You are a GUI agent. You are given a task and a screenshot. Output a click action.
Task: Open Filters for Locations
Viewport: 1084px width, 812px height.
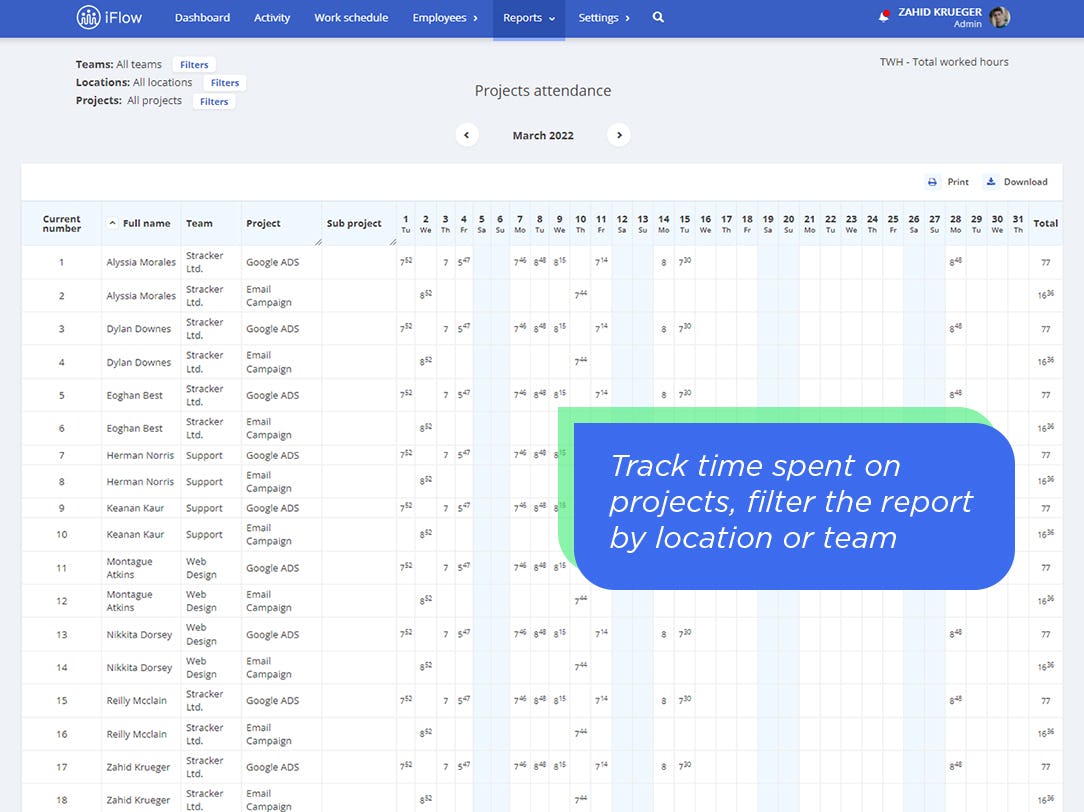224,83
